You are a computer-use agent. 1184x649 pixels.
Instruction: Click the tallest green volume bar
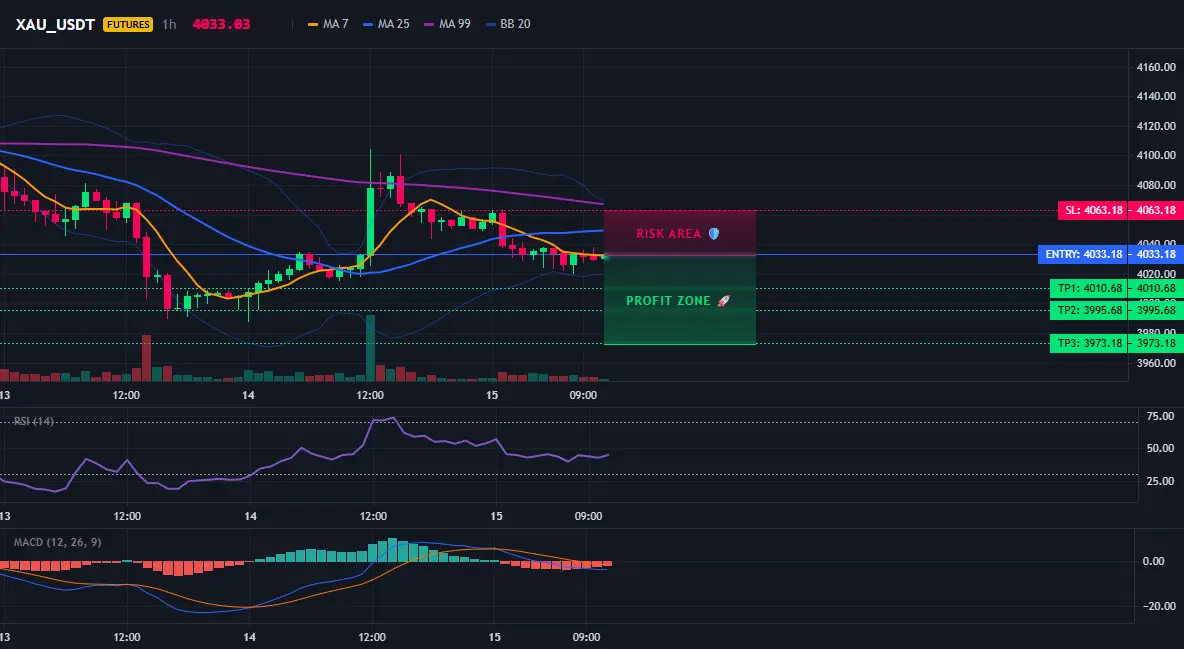click(x=370, y=348)
